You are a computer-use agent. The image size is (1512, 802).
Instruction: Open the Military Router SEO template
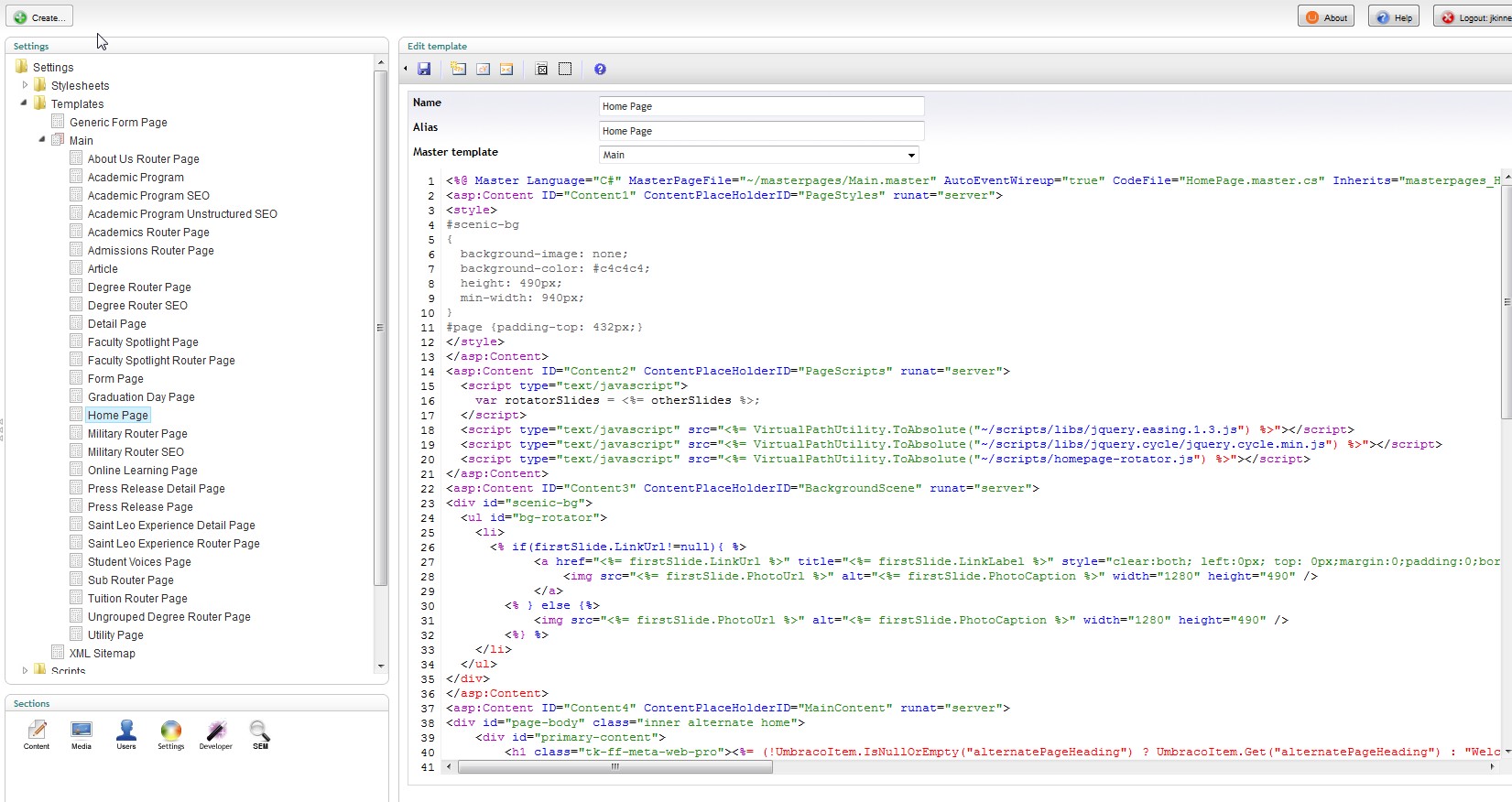point(136,451)
